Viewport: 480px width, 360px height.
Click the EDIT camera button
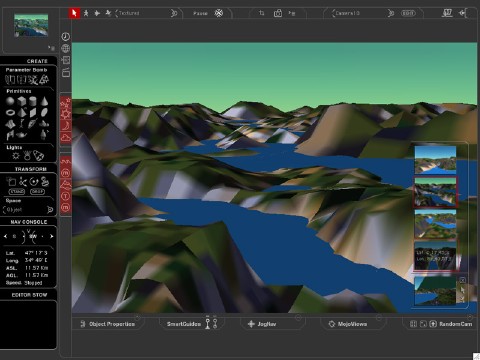pyautogui.click(x=408, y=13)
